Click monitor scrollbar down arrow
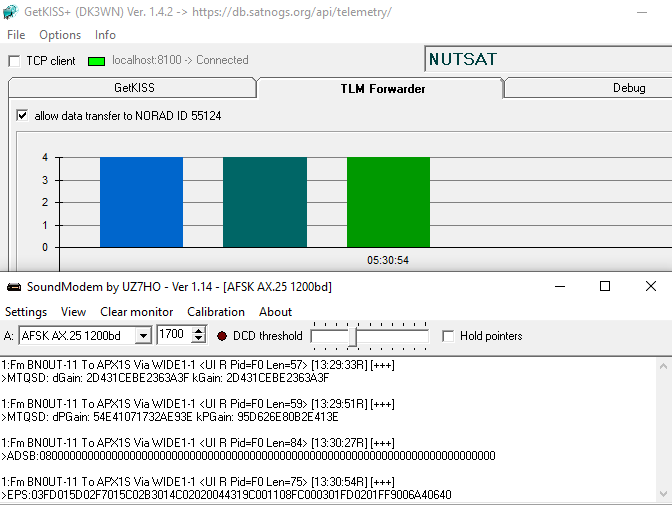This screenshot has width=672, height=505. [663, 494]
